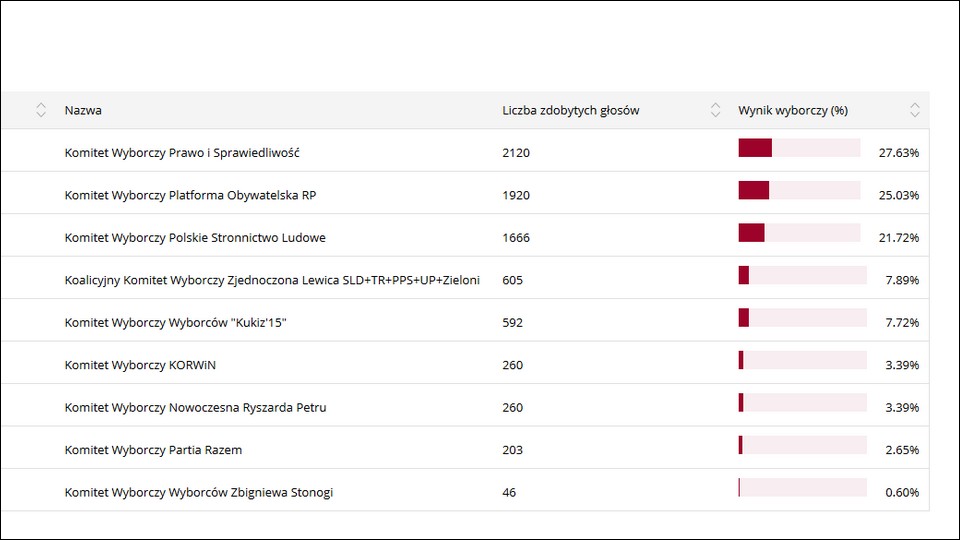Image resolution: width=960 pixels, height=540 pixels.
Task: Open Komitet Wyborczy Platforma Obywatelska RP
Action: [190, 195]
